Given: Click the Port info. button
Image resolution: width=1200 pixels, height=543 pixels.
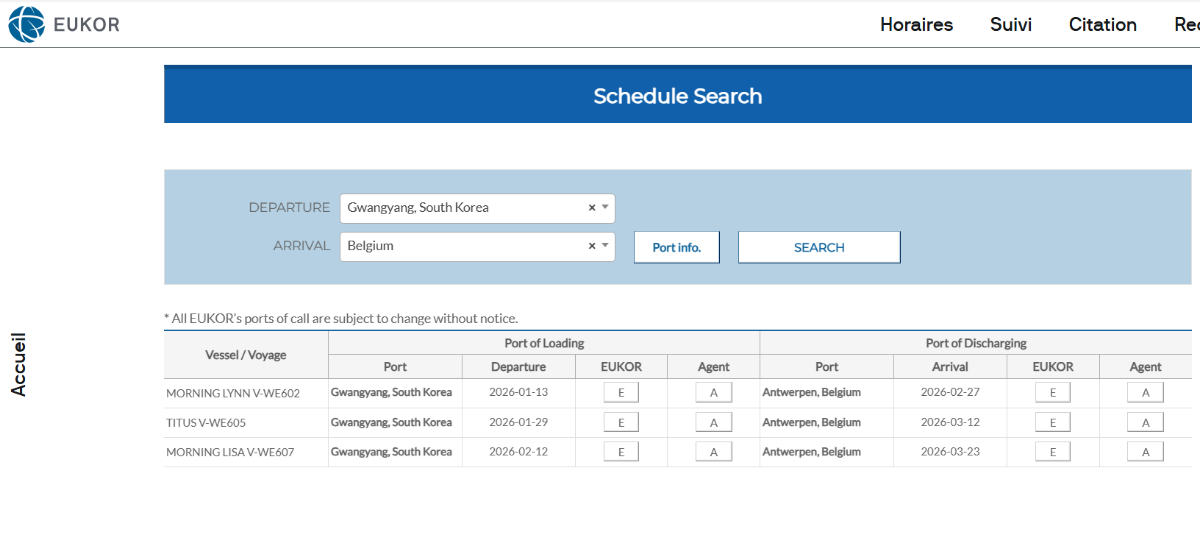Looking at the screenshot, I should tap(677, 247).
